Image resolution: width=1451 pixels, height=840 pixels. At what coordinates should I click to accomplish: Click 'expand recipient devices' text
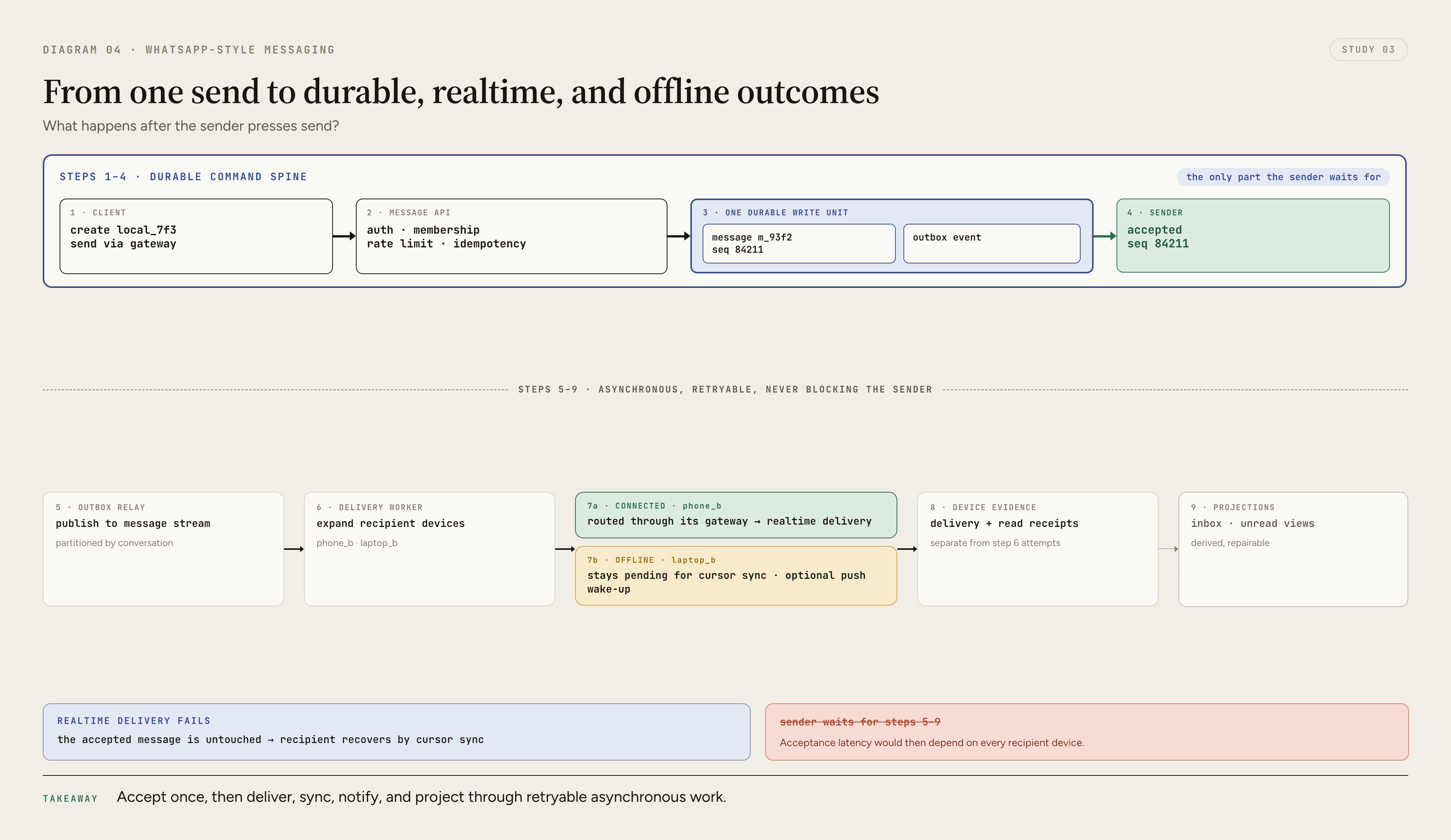point(390,523)
